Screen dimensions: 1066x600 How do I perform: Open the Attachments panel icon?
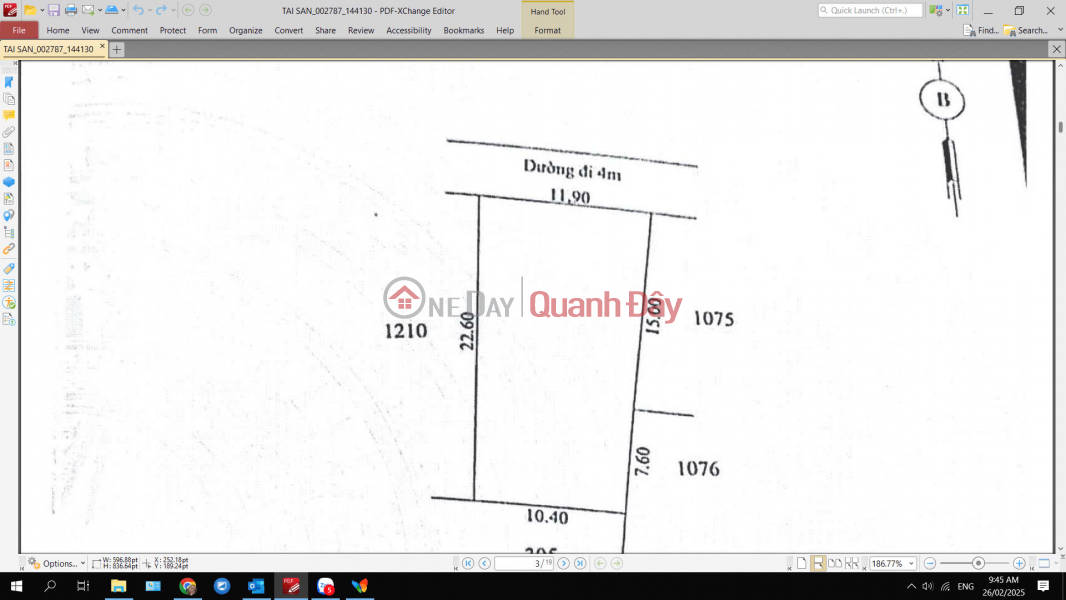[x=9, y=132]
